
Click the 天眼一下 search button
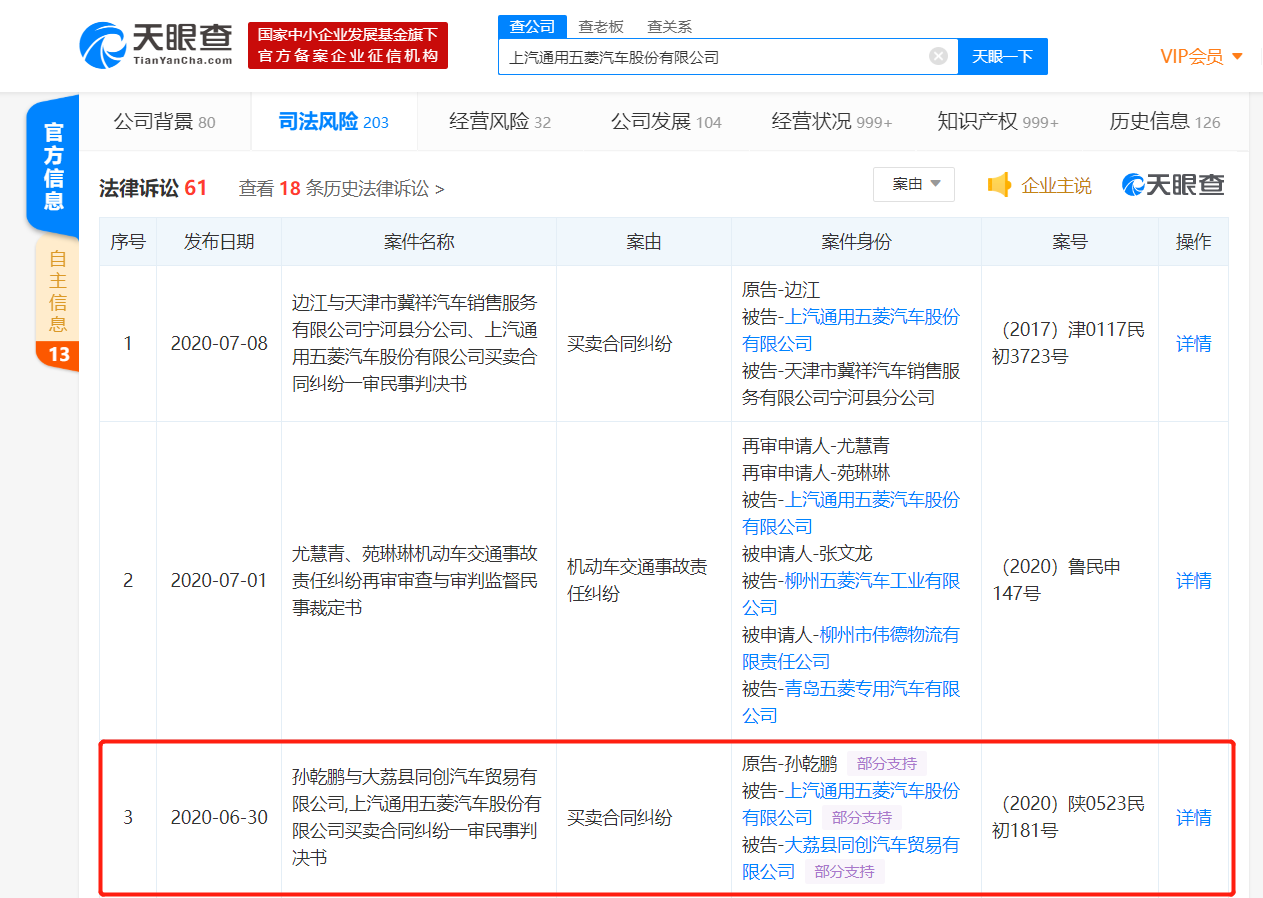1003,56
